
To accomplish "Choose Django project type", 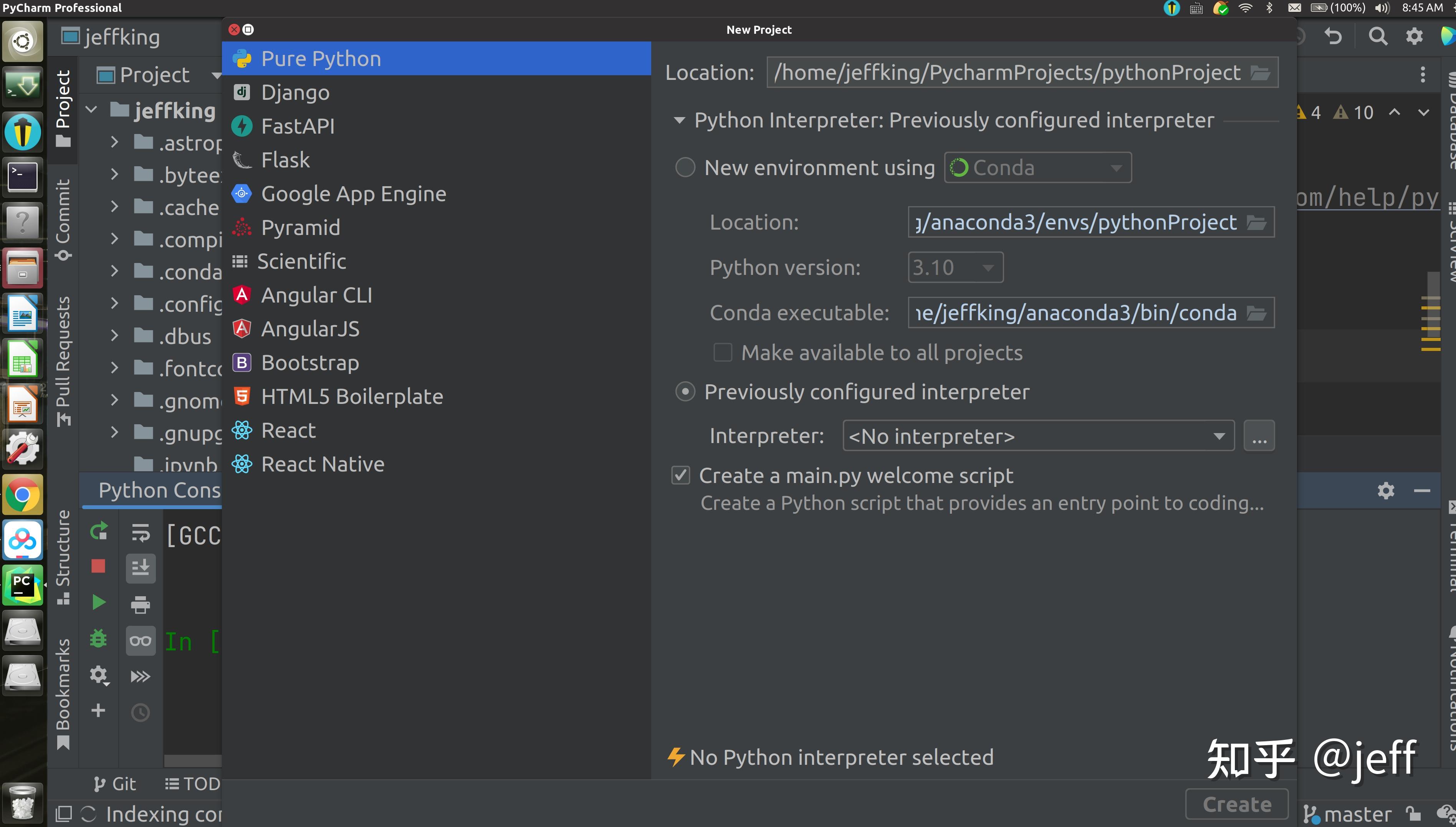I will point(436,92).
